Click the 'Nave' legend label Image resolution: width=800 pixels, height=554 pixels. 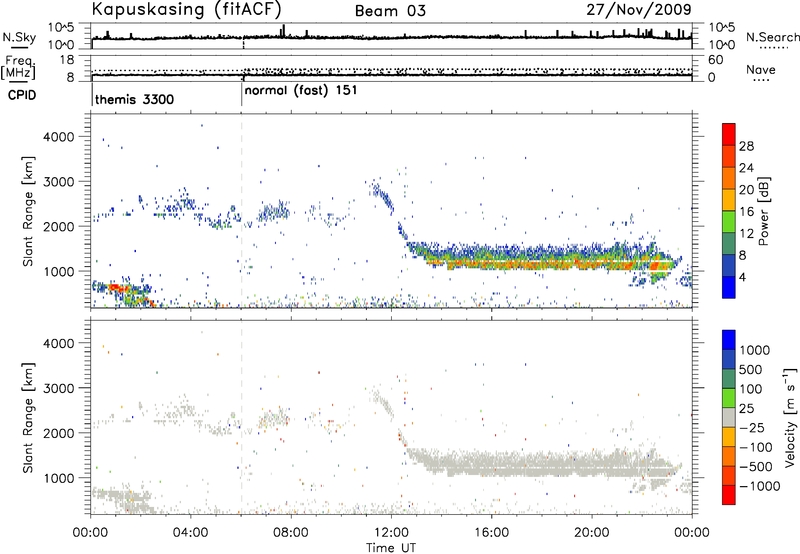point(761,69)
